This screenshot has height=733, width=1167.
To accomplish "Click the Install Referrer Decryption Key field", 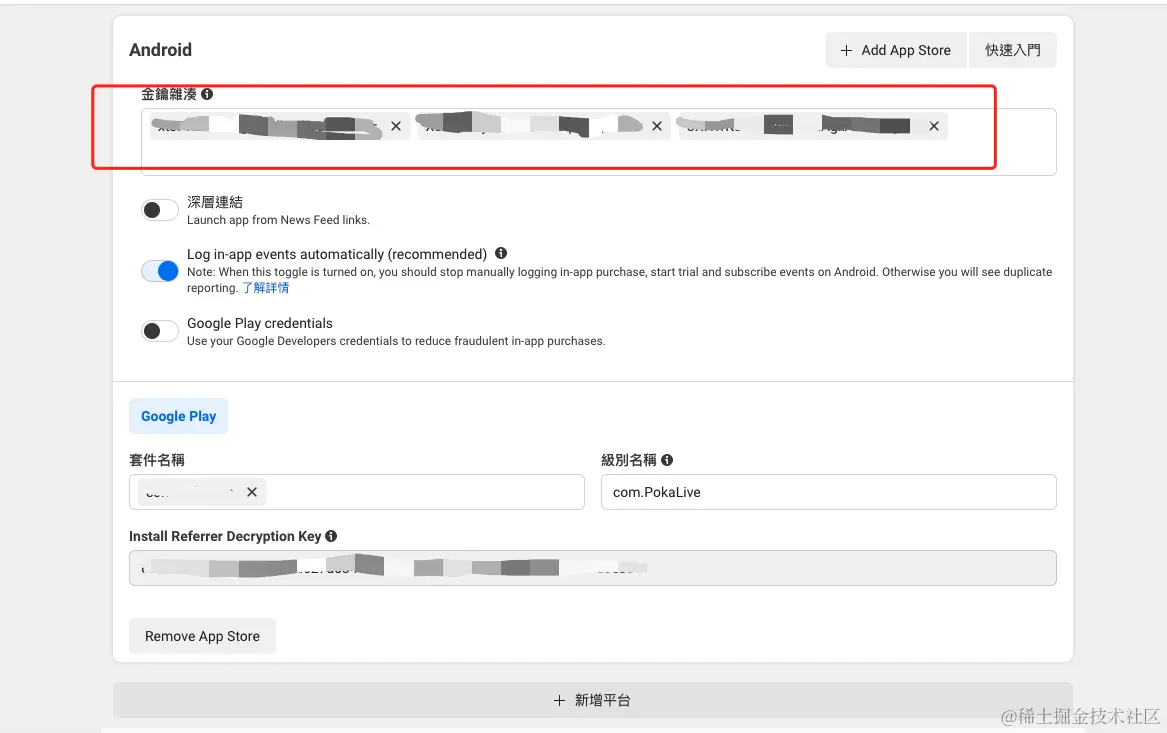I will [x=592, y=568].
